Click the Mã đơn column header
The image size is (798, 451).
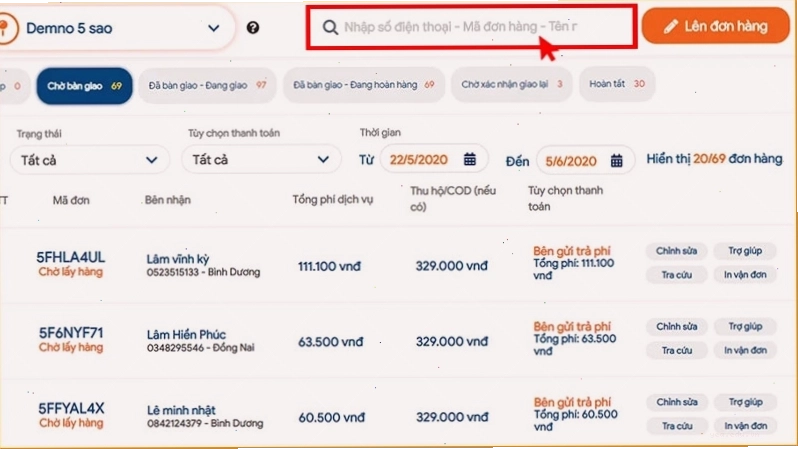coord(71,200)
